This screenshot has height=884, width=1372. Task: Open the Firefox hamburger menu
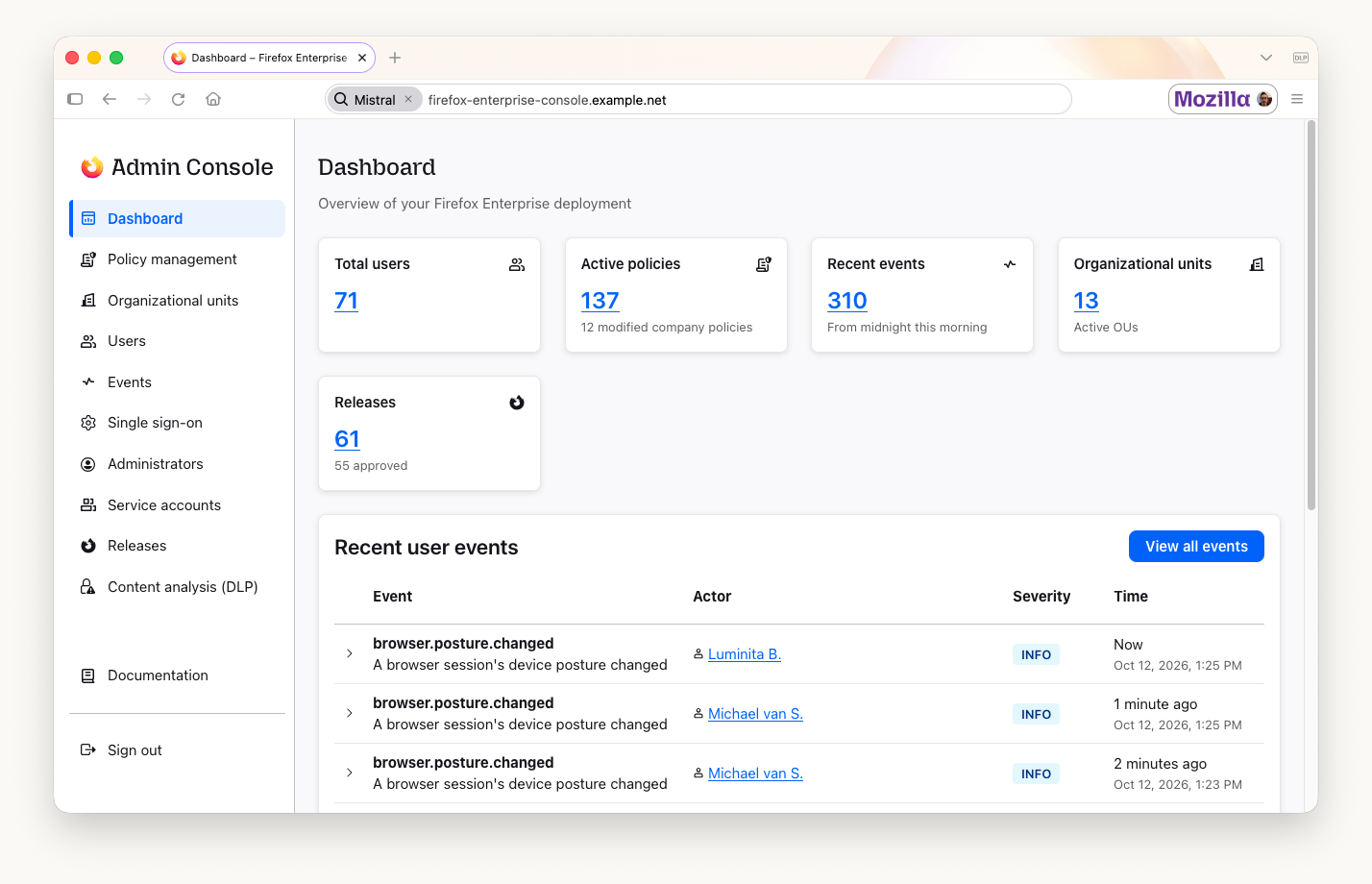coord(1297,99)
